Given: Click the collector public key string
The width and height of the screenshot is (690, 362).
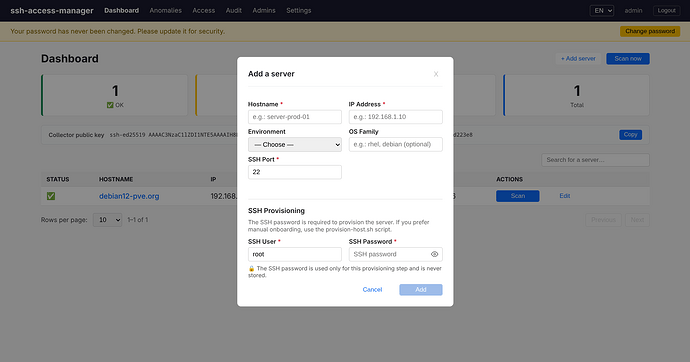Looking at the screenshot, I should [291, 135].
